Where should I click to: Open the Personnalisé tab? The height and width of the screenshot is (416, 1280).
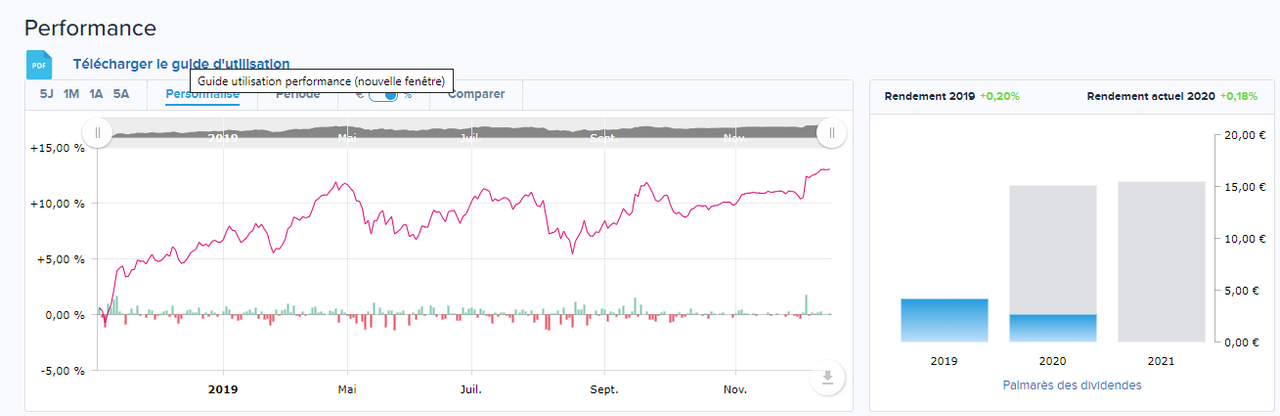click(203, 95)
